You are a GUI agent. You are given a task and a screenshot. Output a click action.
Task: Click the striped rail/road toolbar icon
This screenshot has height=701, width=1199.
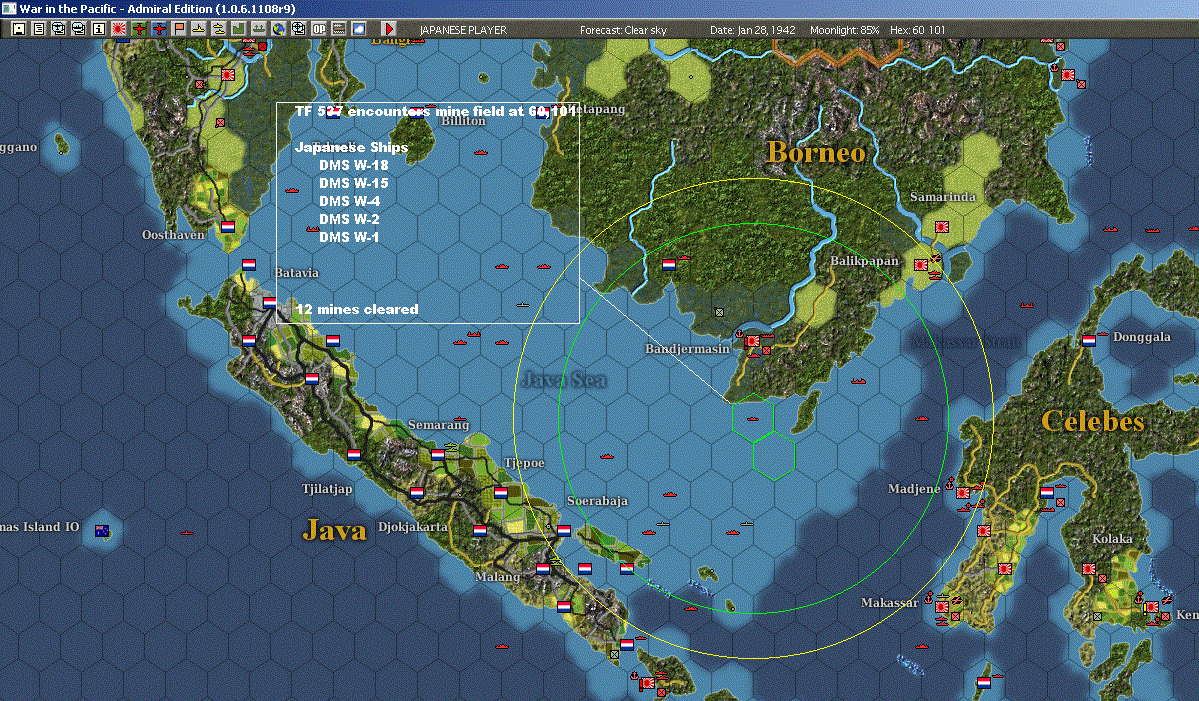point(339,29)
